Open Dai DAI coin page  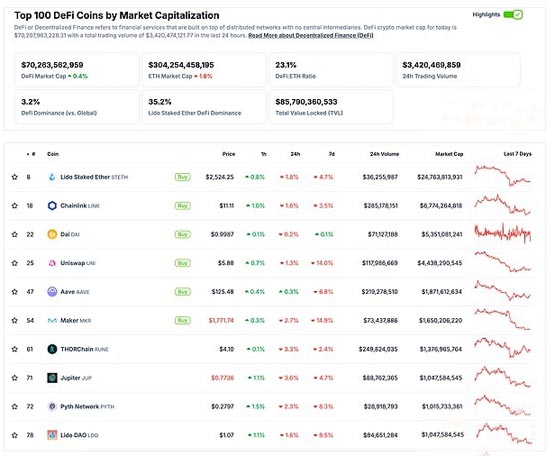[70, 234]
